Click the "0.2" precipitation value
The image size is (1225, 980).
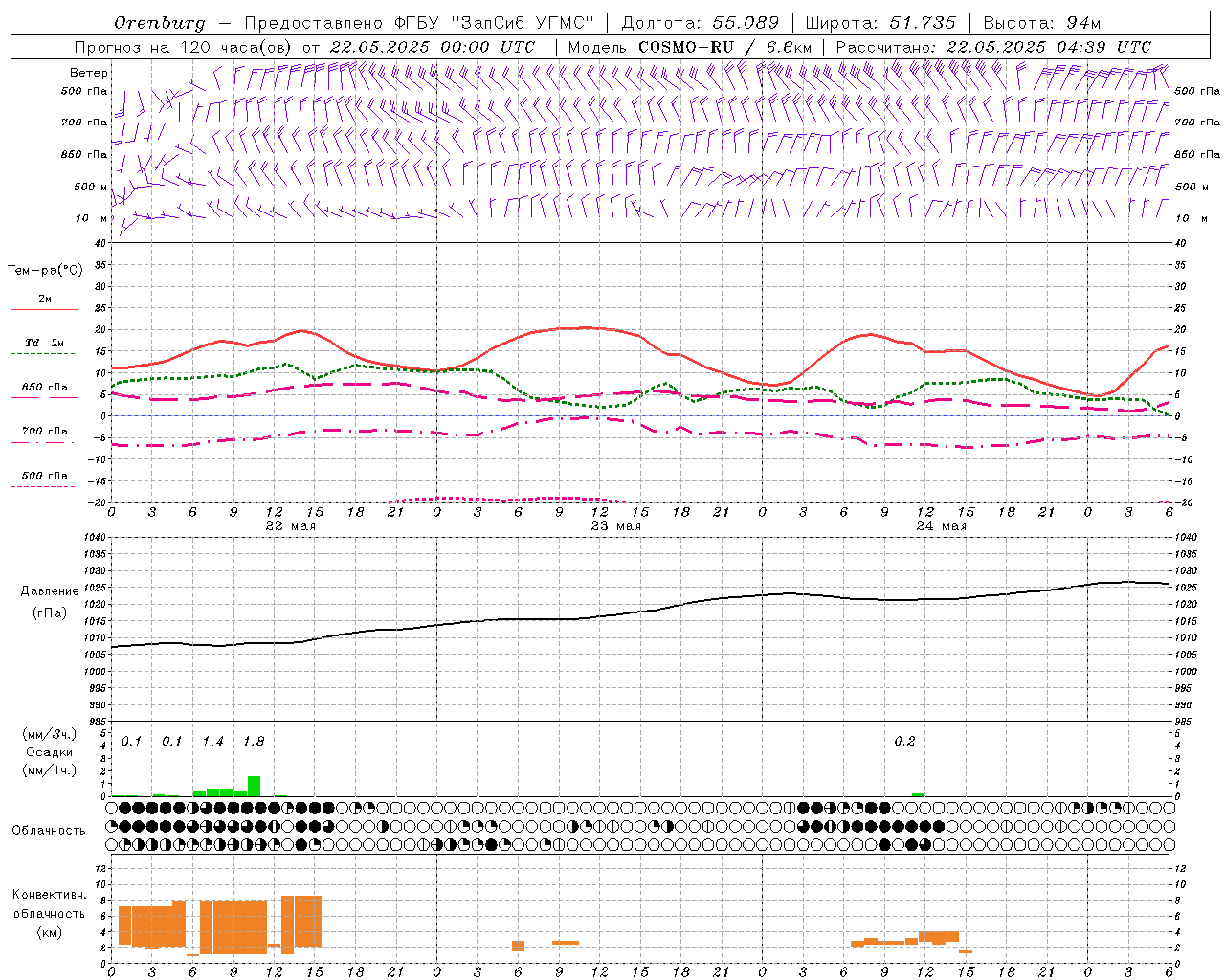pos(904,742)
